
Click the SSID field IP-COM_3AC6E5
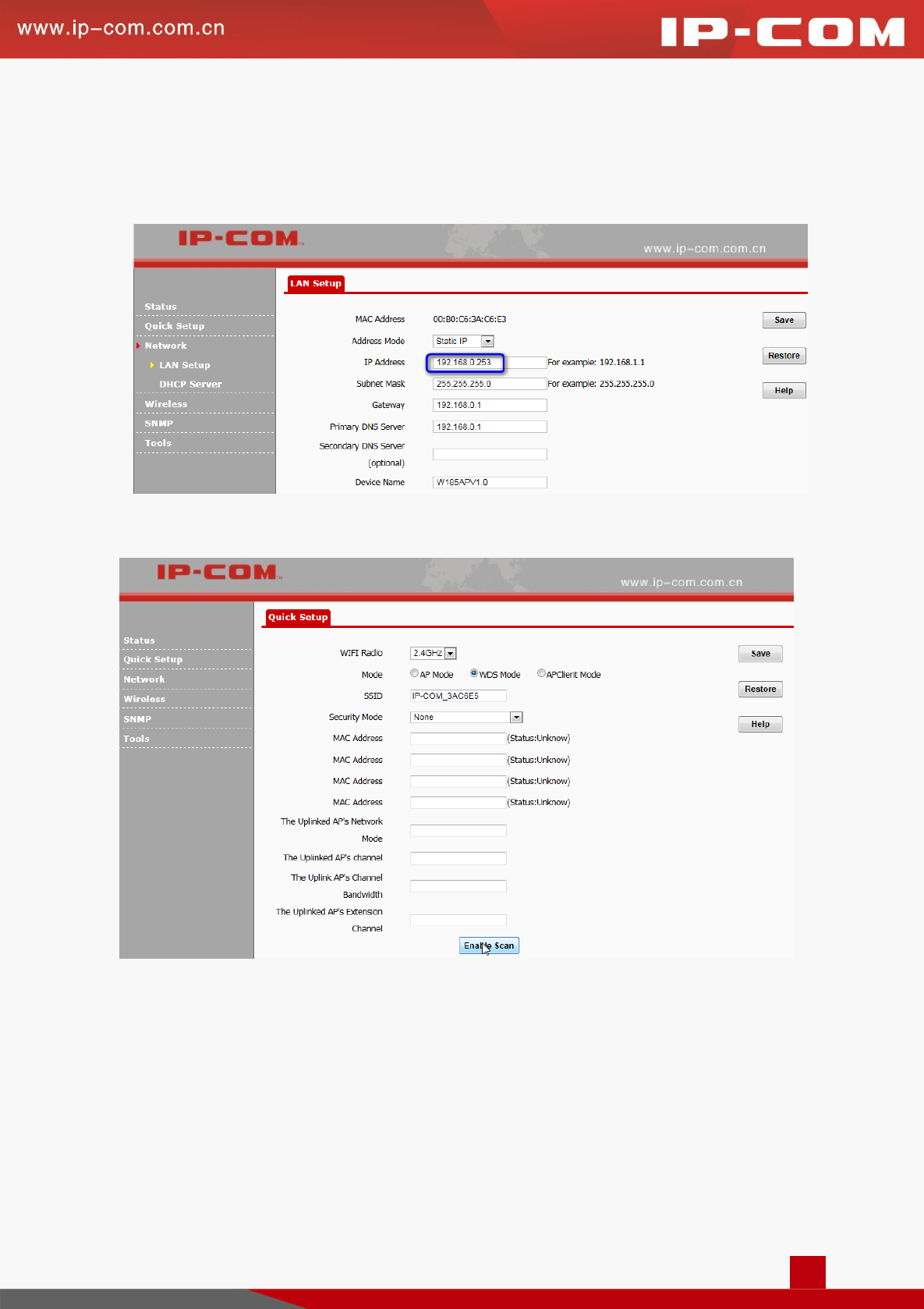458,696
